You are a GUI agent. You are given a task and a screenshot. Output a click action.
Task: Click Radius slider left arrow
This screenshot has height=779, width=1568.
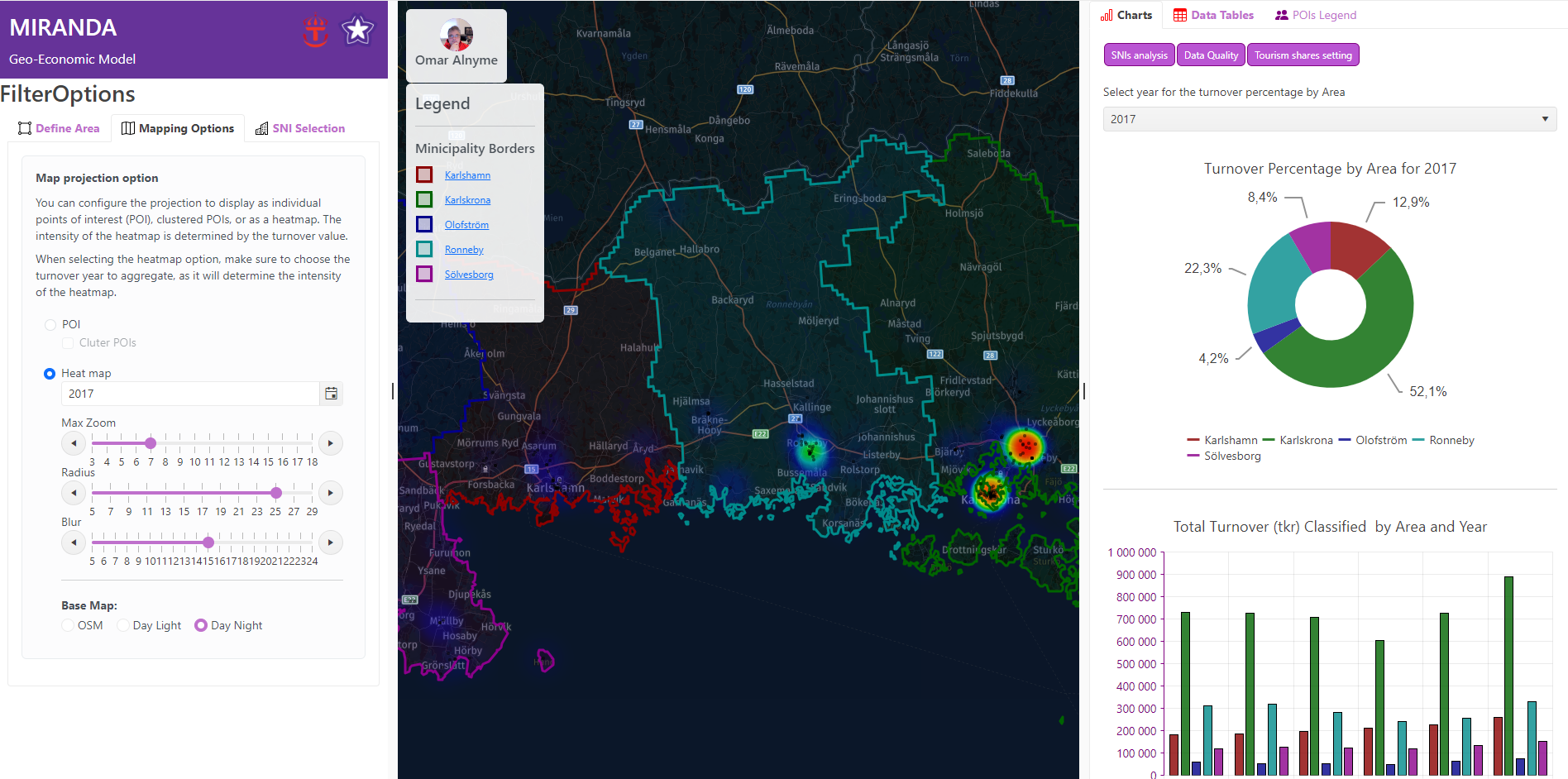point(74,493)
